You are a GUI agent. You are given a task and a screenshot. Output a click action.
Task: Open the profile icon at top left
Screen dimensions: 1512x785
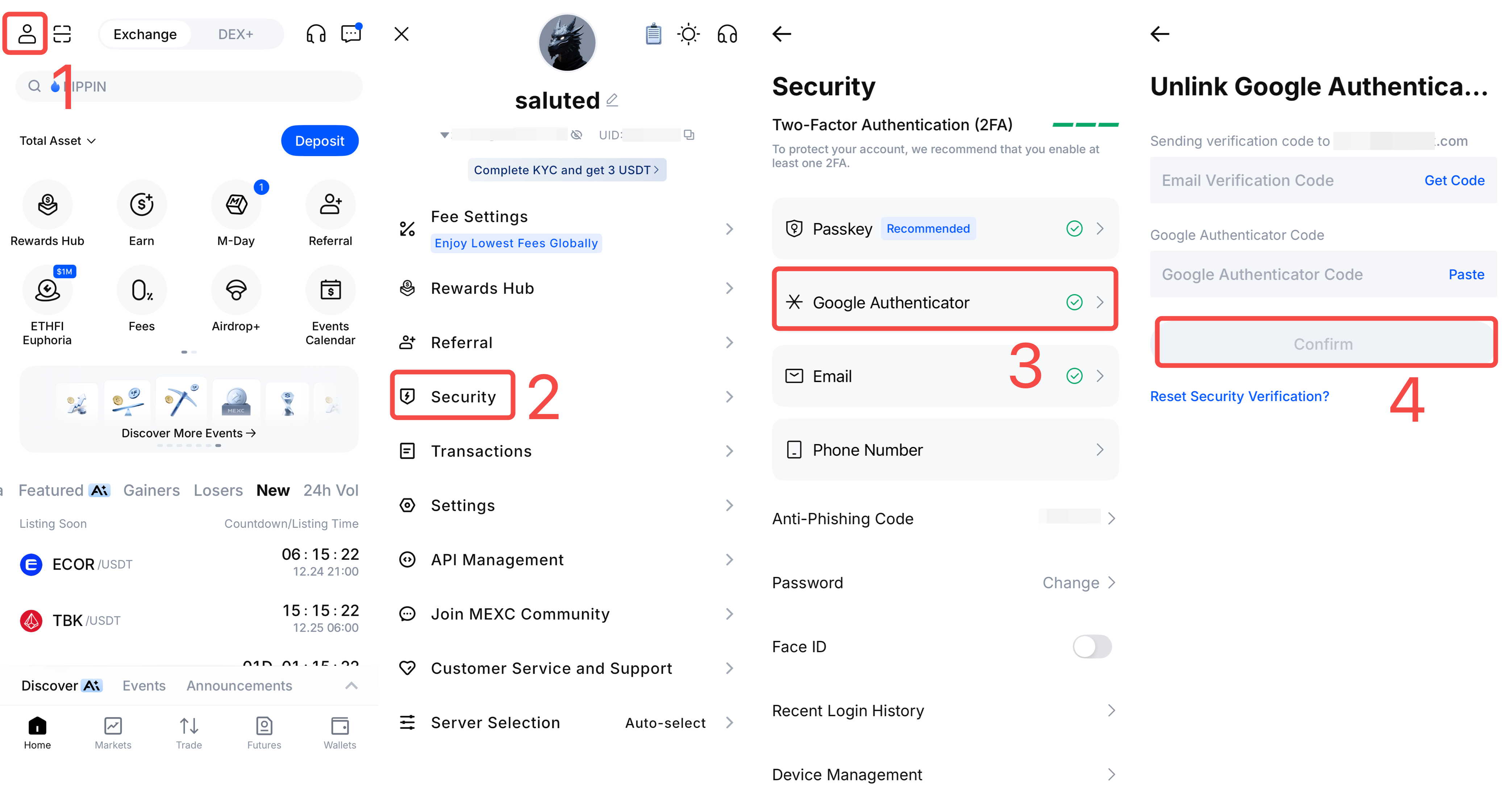pos(26,34)
